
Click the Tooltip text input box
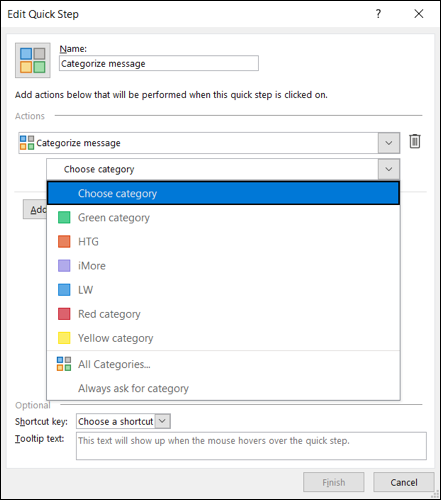[x=251, y=446]
